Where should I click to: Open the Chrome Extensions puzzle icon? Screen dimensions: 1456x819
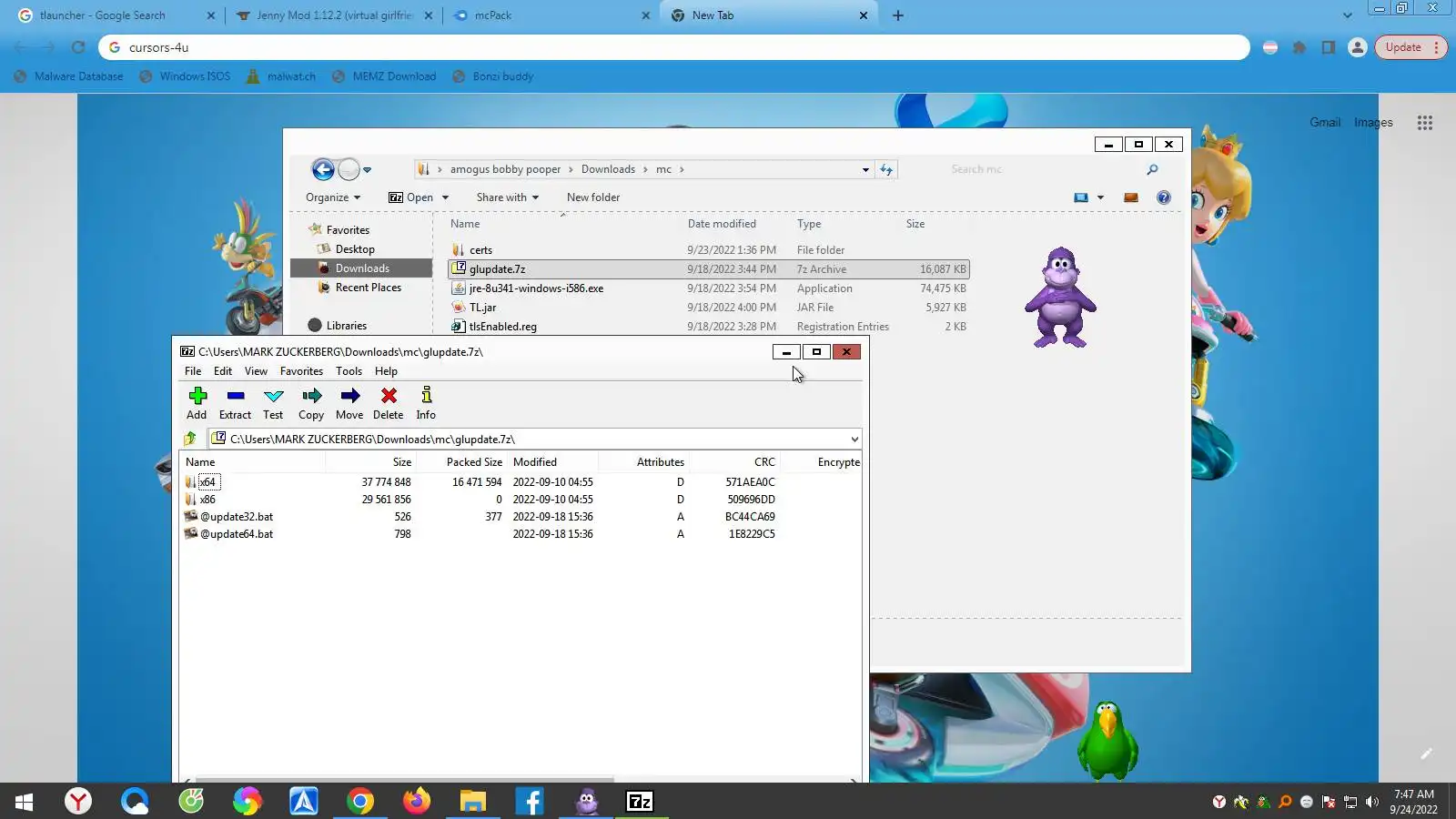click(x=1299, y=47)
